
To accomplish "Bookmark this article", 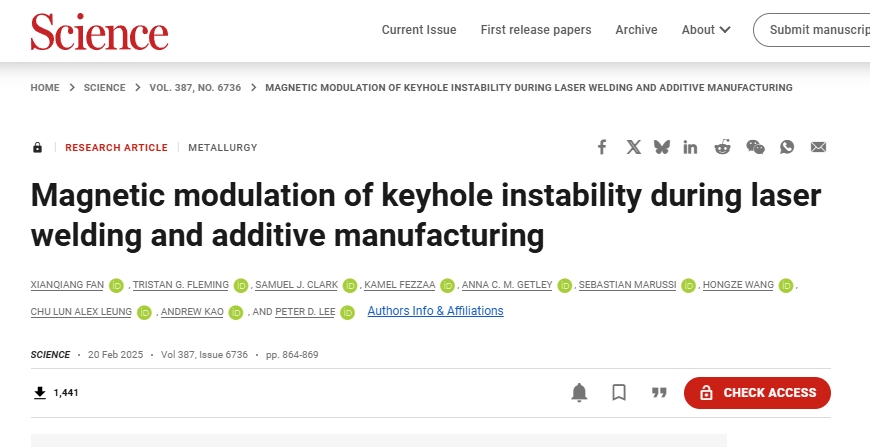I will click(619, 392).
